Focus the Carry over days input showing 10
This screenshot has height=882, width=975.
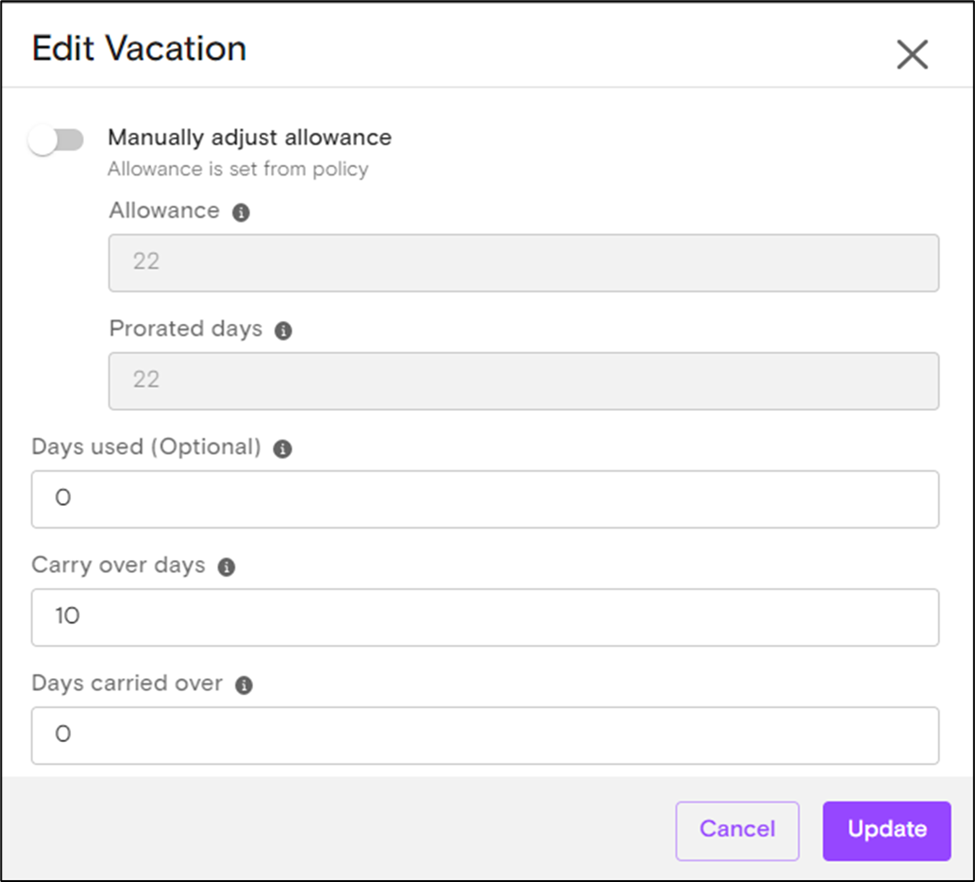point(485,618)
